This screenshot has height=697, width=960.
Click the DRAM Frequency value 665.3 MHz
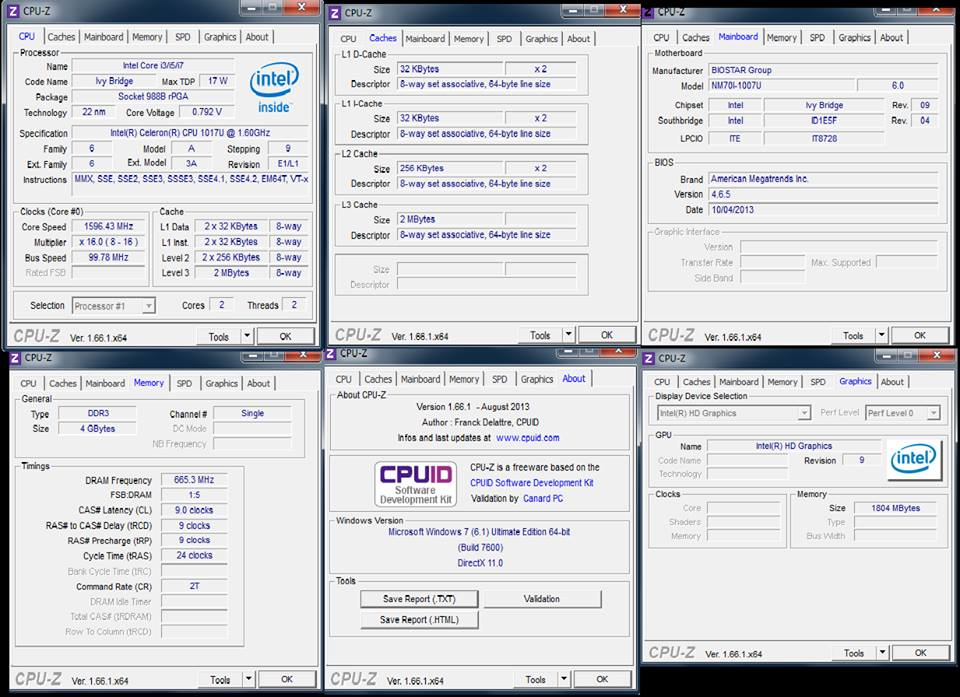pos(194,480)
